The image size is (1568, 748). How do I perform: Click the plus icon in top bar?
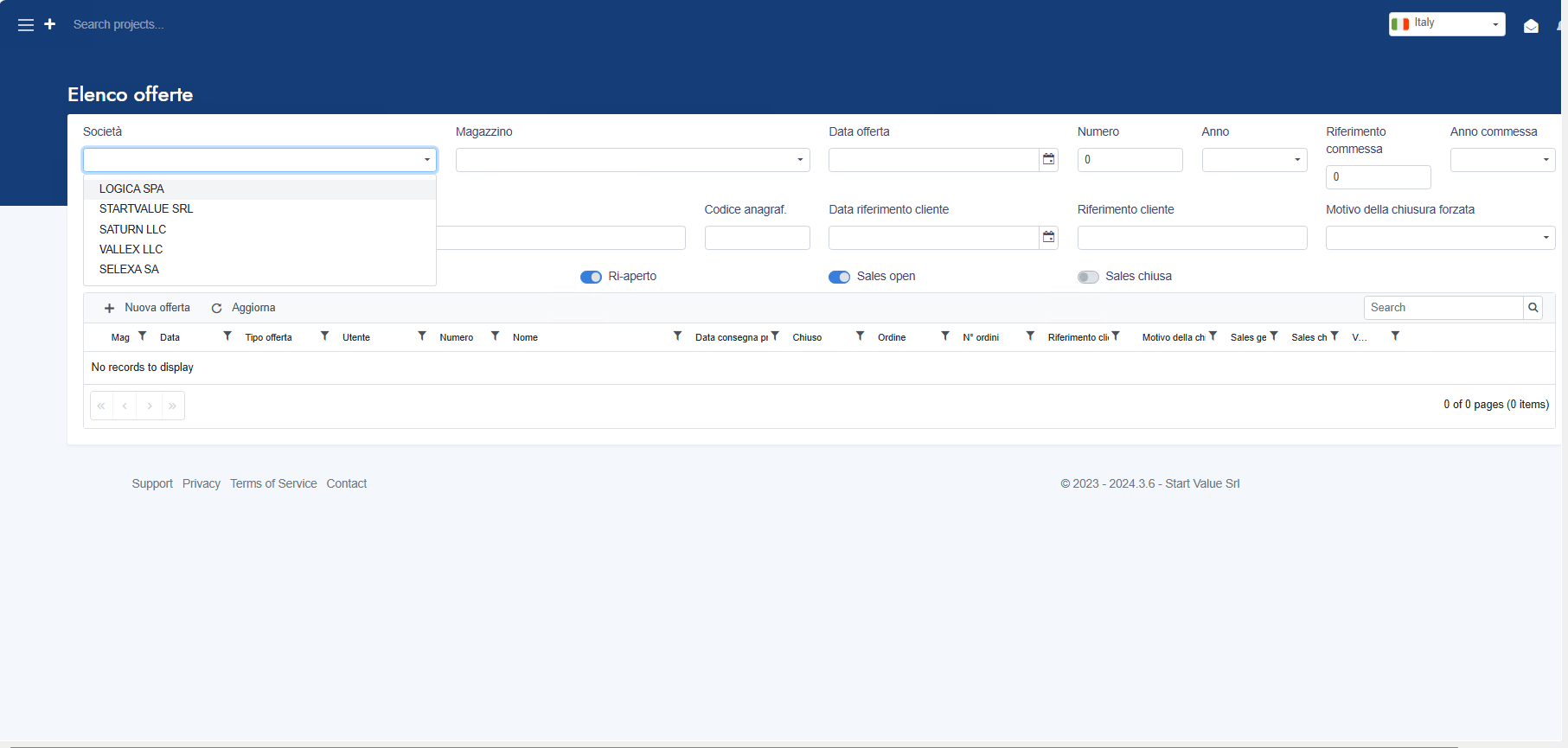pyautogui.click(x=50, y=24)
